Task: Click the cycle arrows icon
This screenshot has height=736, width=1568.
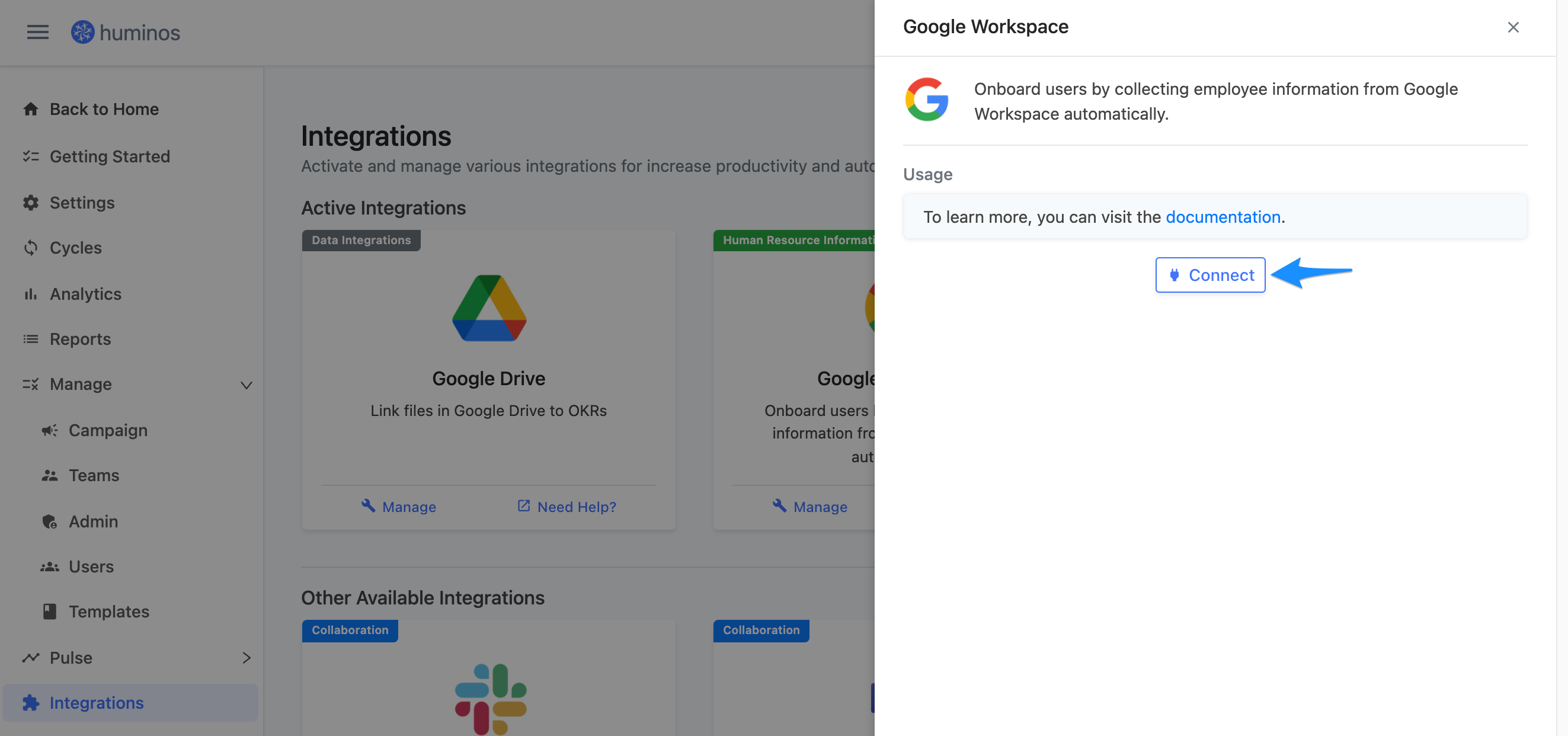Action: [30, 248]
